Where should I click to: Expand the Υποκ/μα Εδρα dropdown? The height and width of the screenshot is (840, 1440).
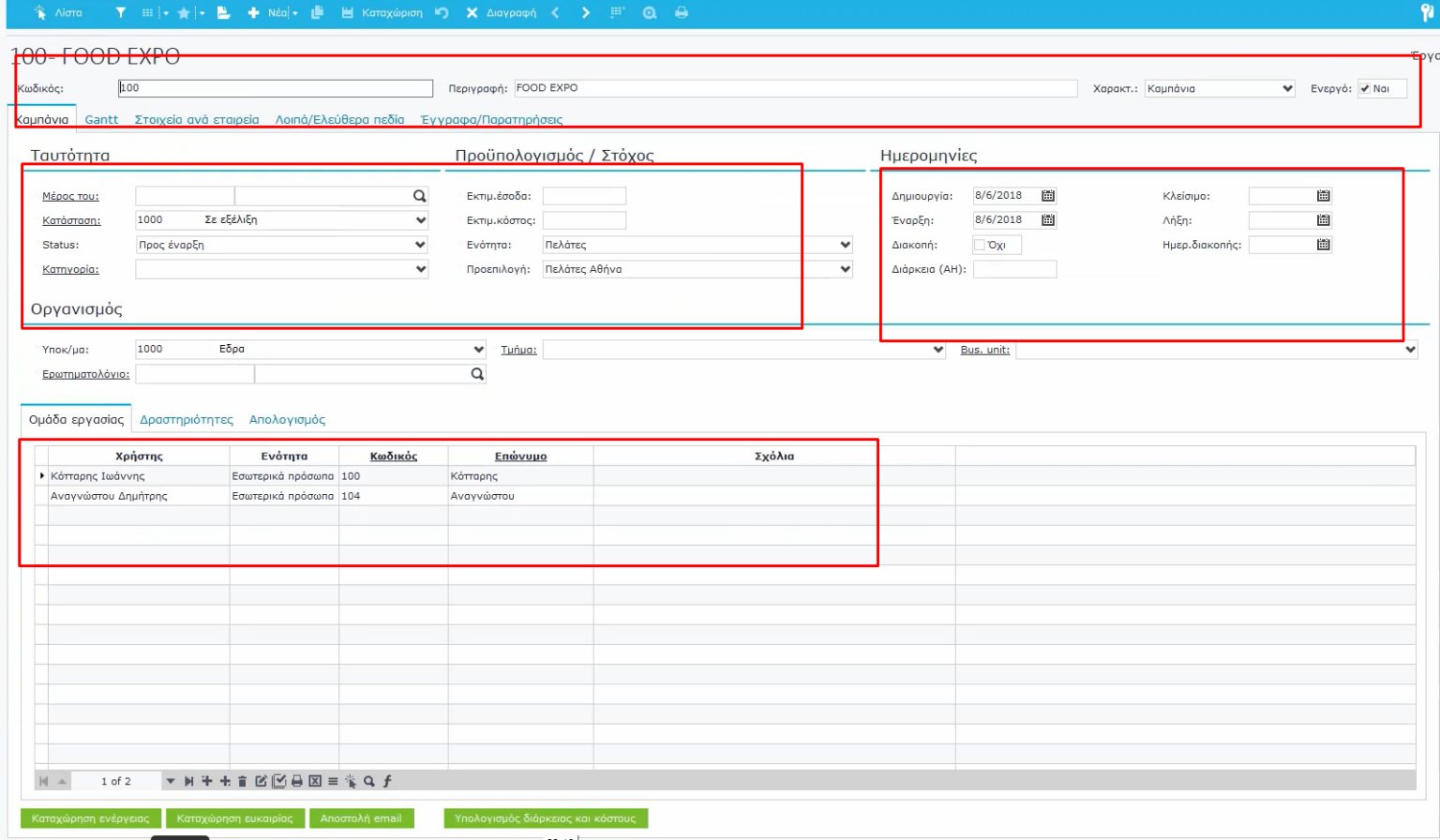(x=479, y=350)
